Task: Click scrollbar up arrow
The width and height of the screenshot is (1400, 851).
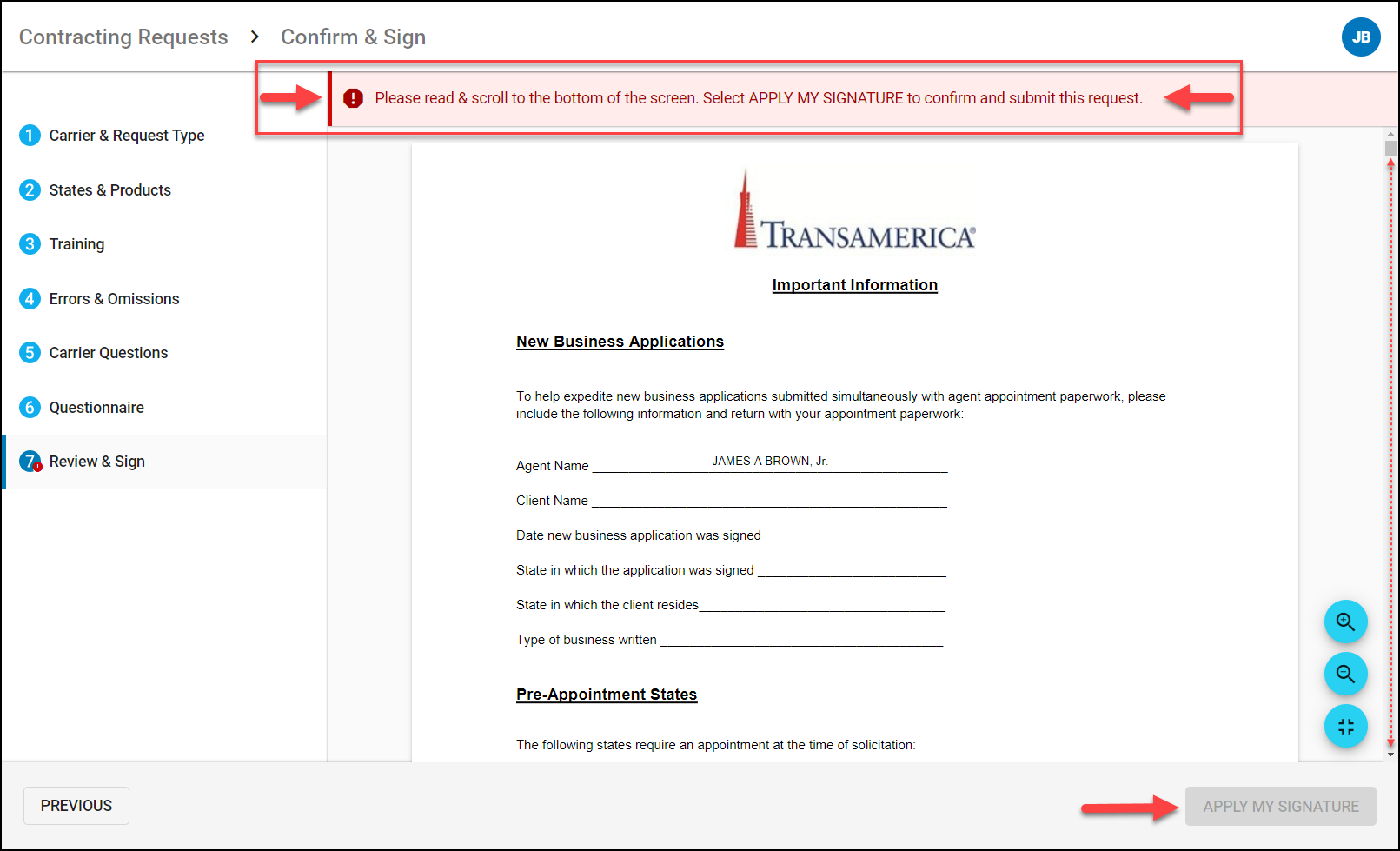Action: pyautogui.click(x=1390, y=134)
